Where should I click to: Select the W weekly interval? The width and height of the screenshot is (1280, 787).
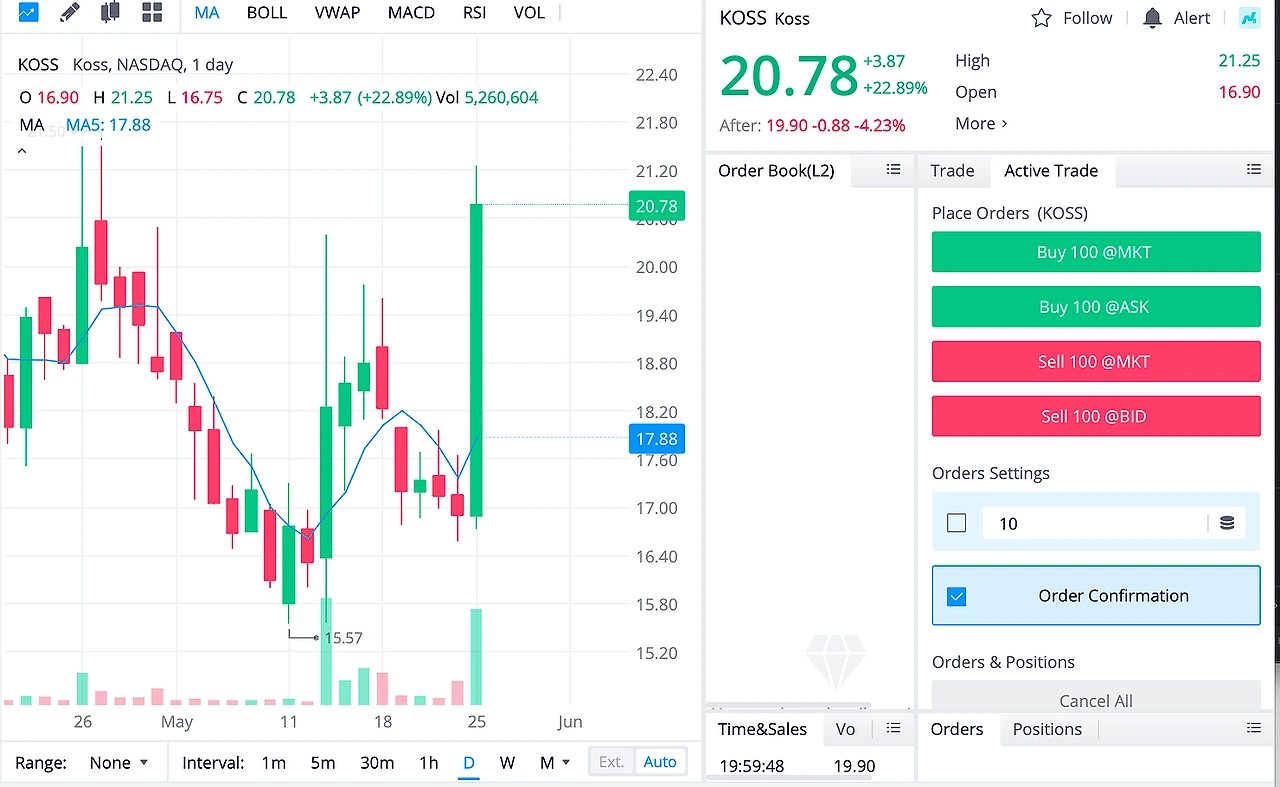(507, 763)
